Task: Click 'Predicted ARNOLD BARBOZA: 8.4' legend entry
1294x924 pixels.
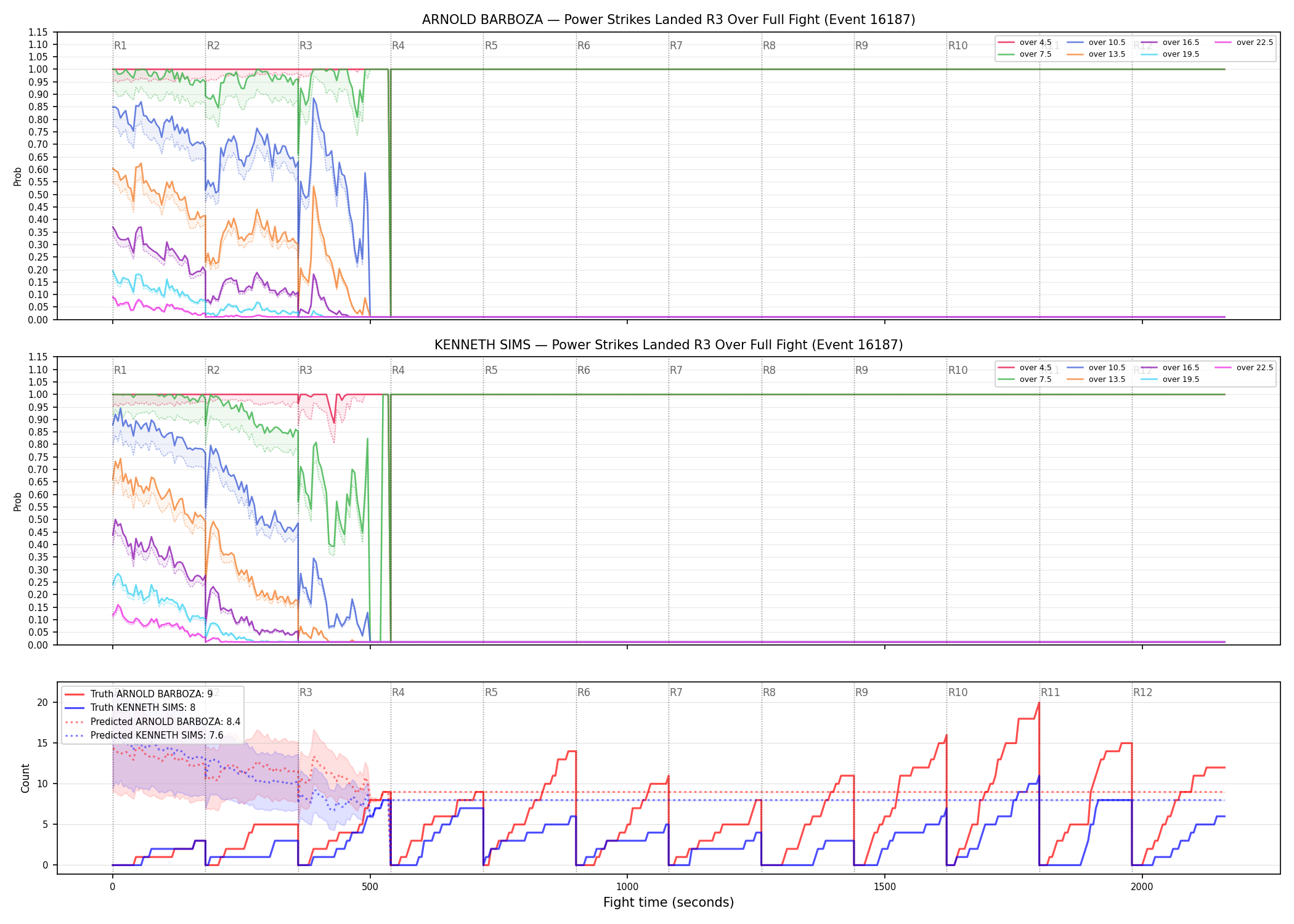Action: click(x=153, y=721)
